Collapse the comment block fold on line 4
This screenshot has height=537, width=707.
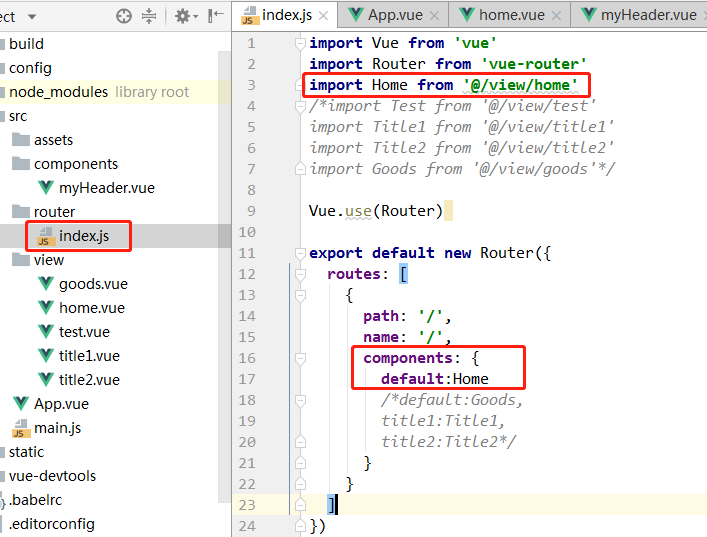pyautogui.click(x=300, y=106)
